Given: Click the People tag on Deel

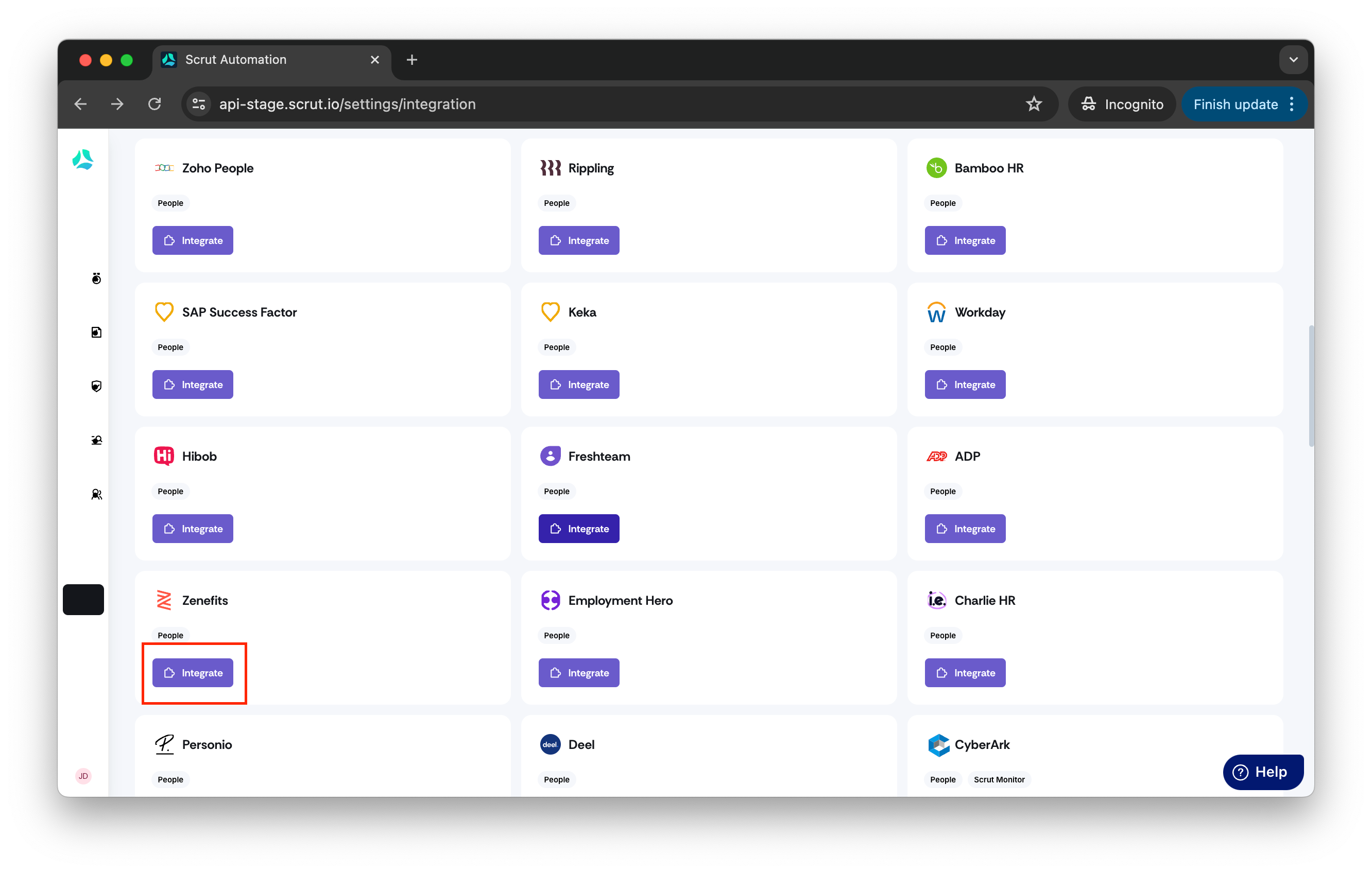Looking at the screenshot, I should tap(556, 779).
